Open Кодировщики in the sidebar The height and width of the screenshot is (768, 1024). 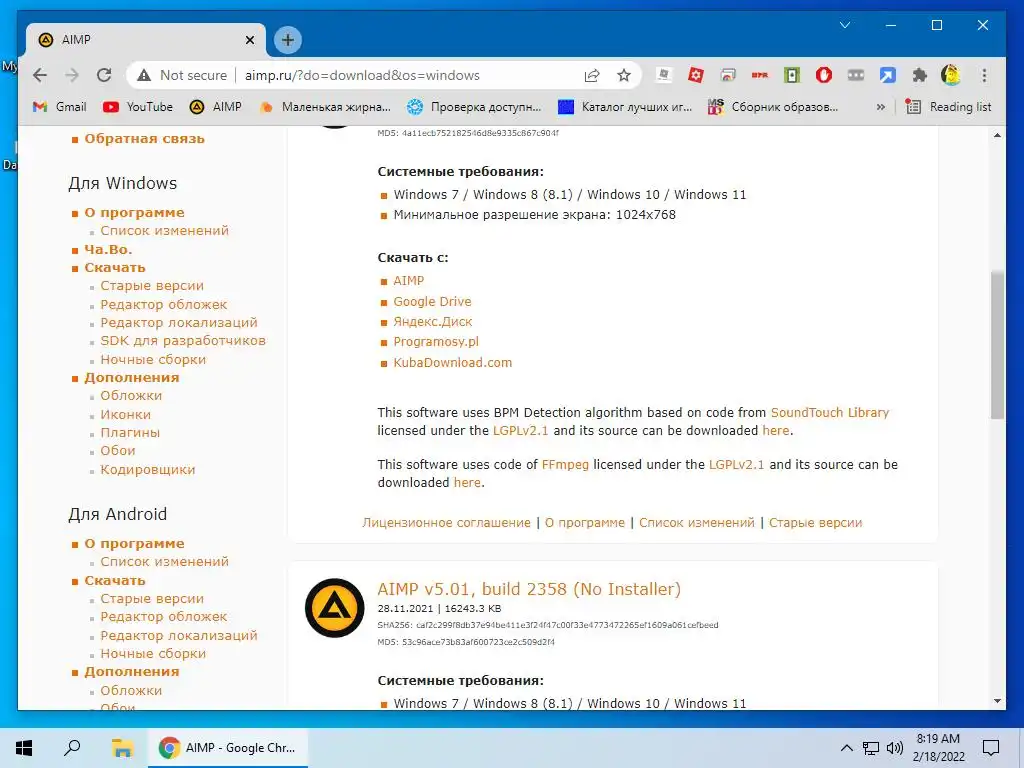148,470
